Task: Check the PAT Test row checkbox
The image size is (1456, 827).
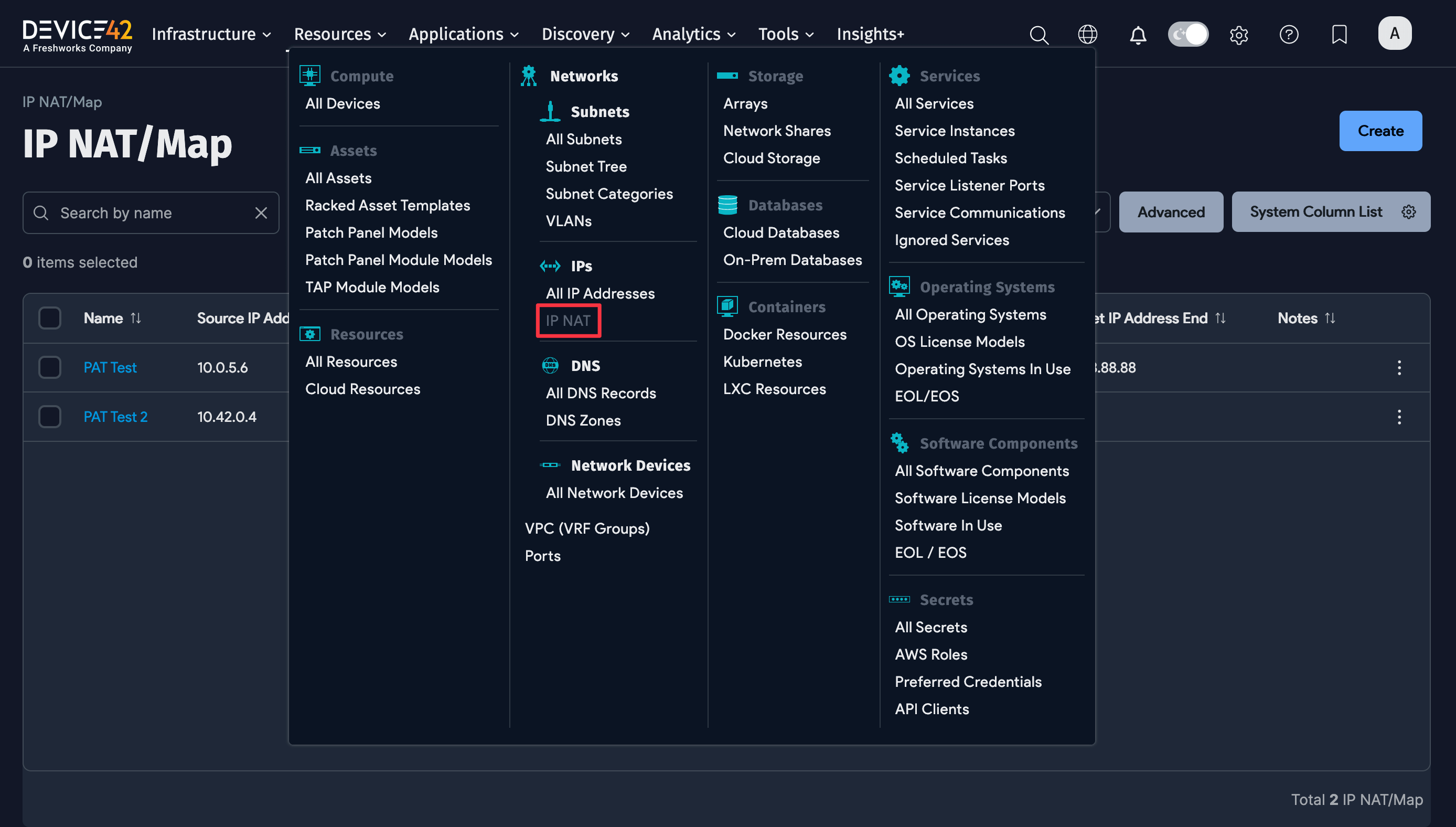Action: [x=49, y=367]
